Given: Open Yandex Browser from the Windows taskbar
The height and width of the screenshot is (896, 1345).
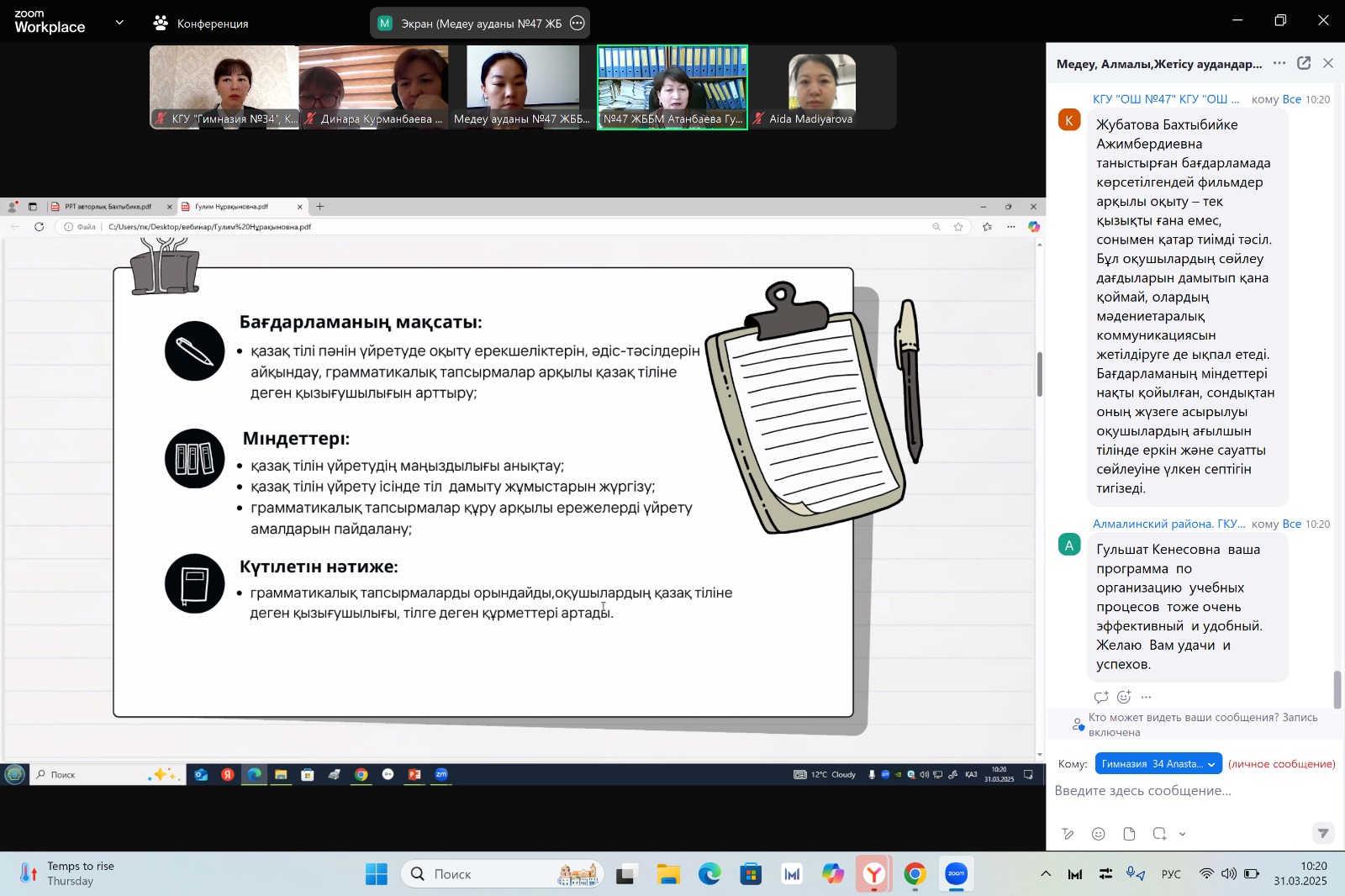Looking at the screenshot, I should point(874,874).
